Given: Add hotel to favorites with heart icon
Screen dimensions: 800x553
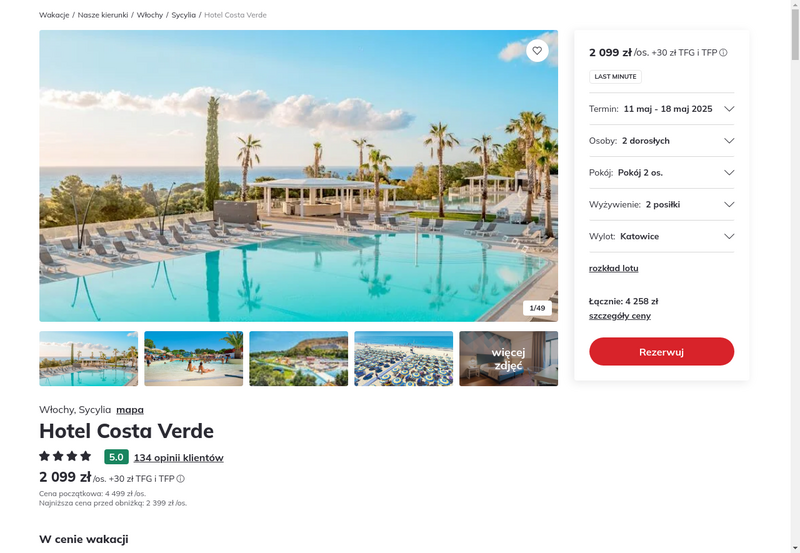Looking at the screenshot, I should coord(537,51).
